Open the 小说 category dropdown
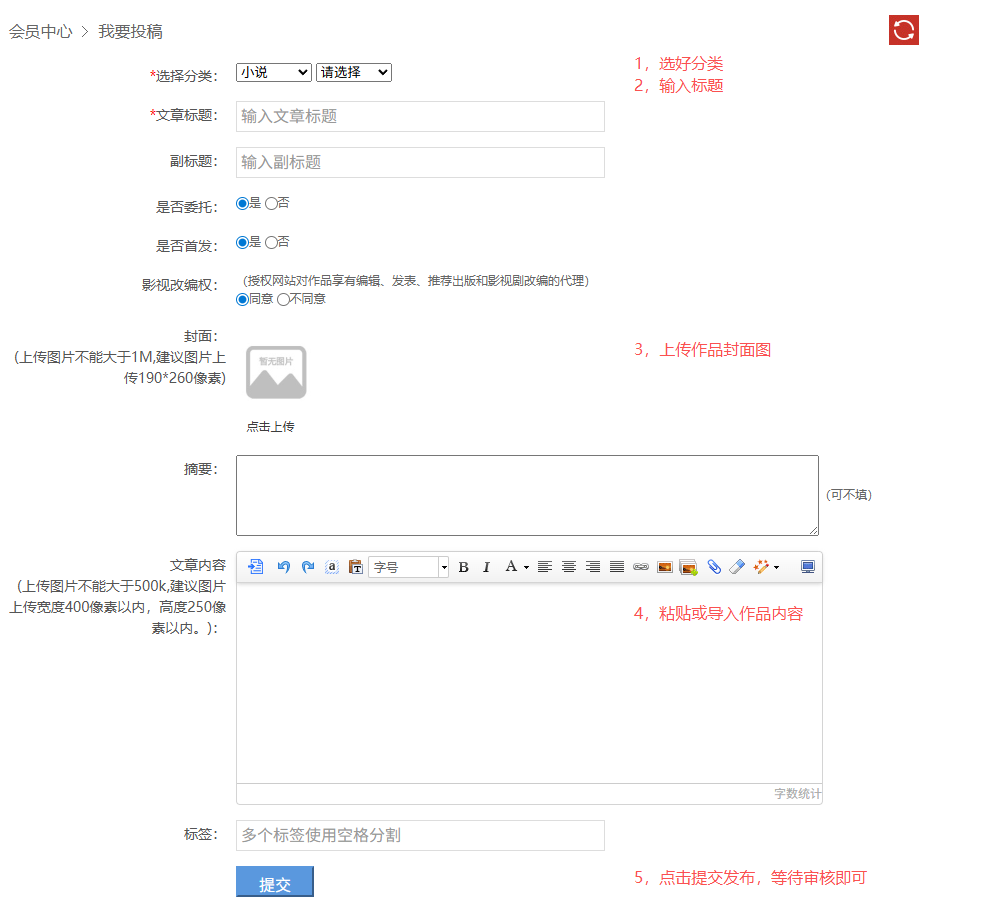Screen dimensions: 987x909 (x=274, y=72)
